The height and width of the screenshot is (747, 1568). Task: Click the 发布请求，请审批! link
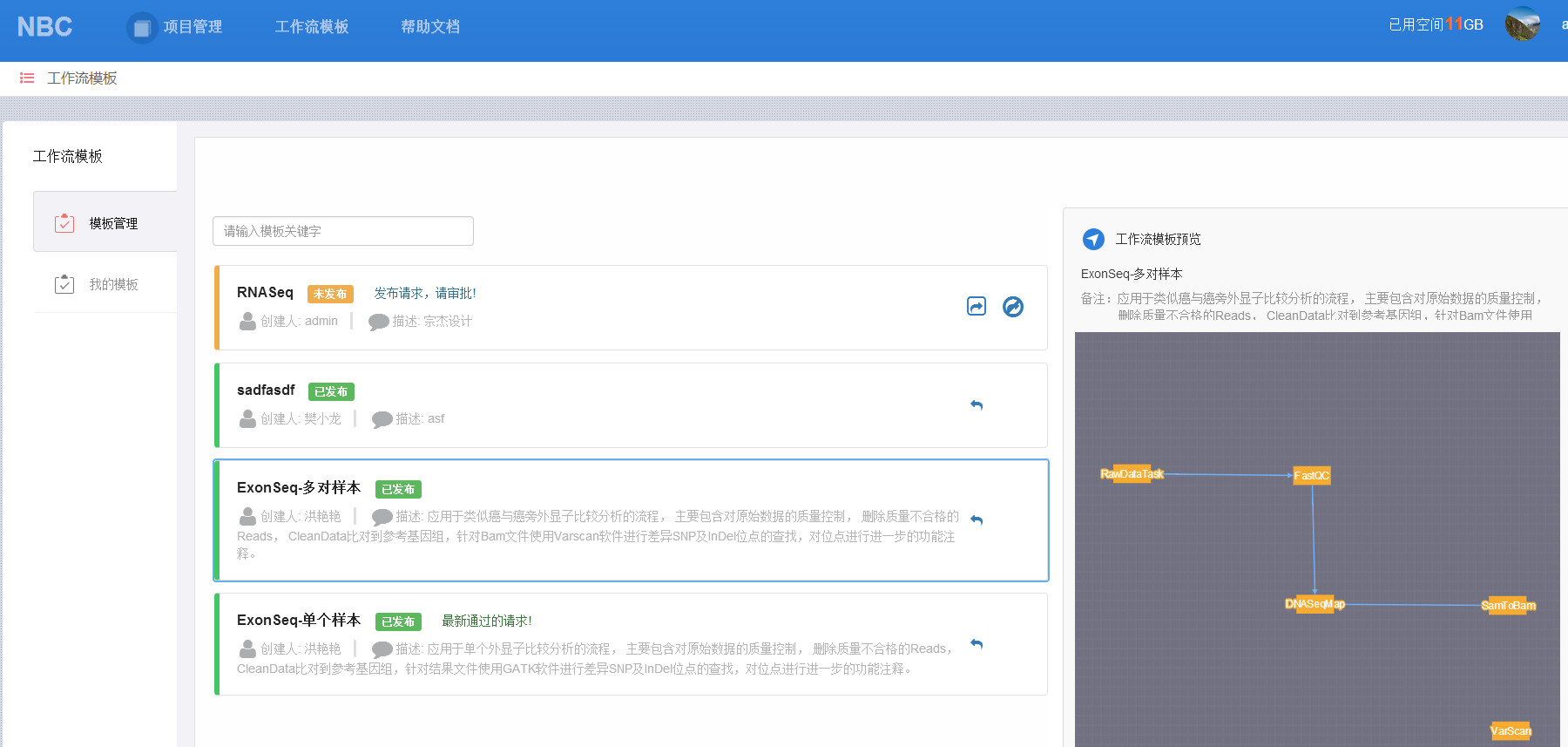[x=425, y=293]
